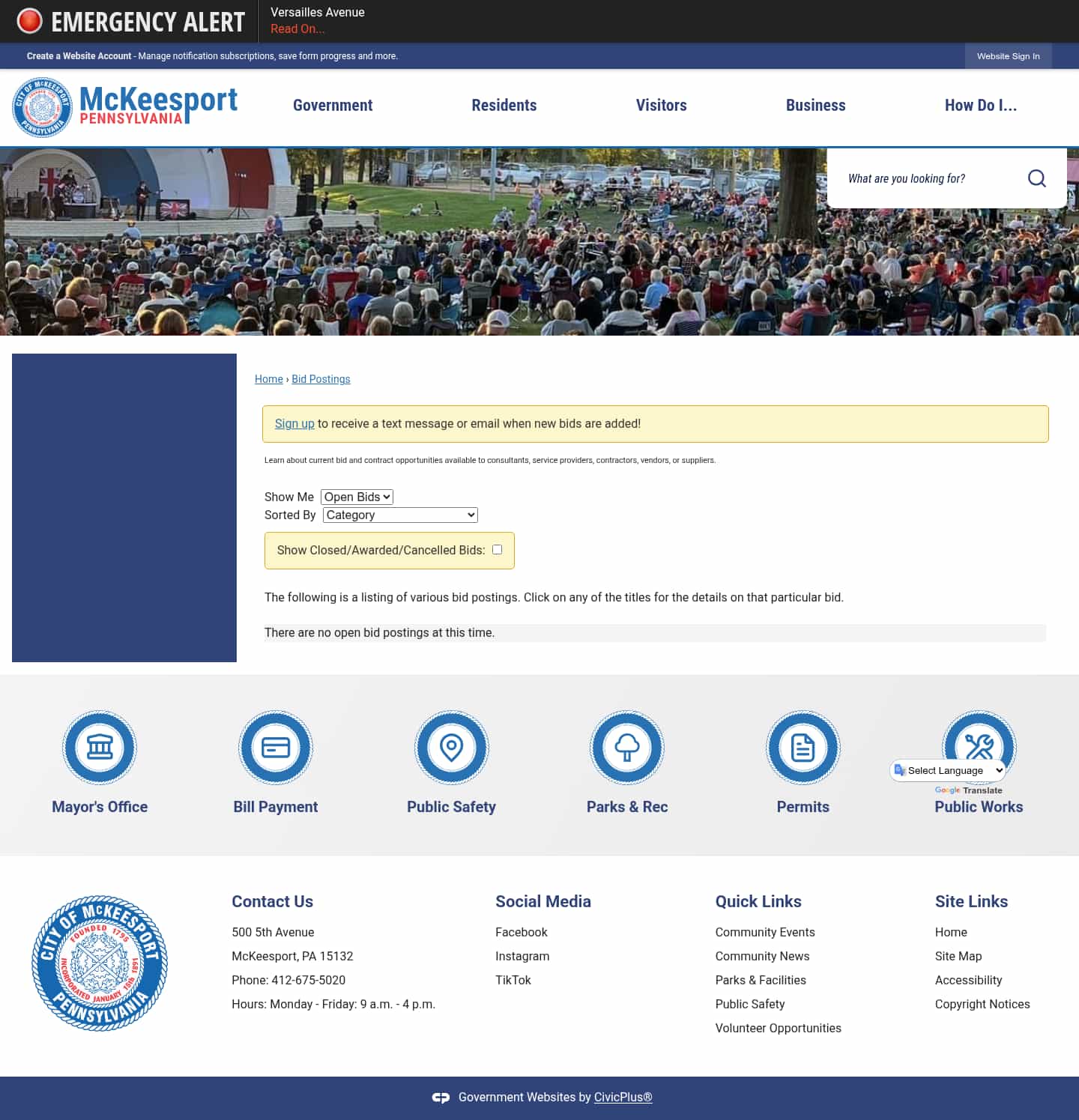Enable Show Closed/Awarded/Cancelled Bids
The image size is (1079, 1120).
click(x=498, y=550)
